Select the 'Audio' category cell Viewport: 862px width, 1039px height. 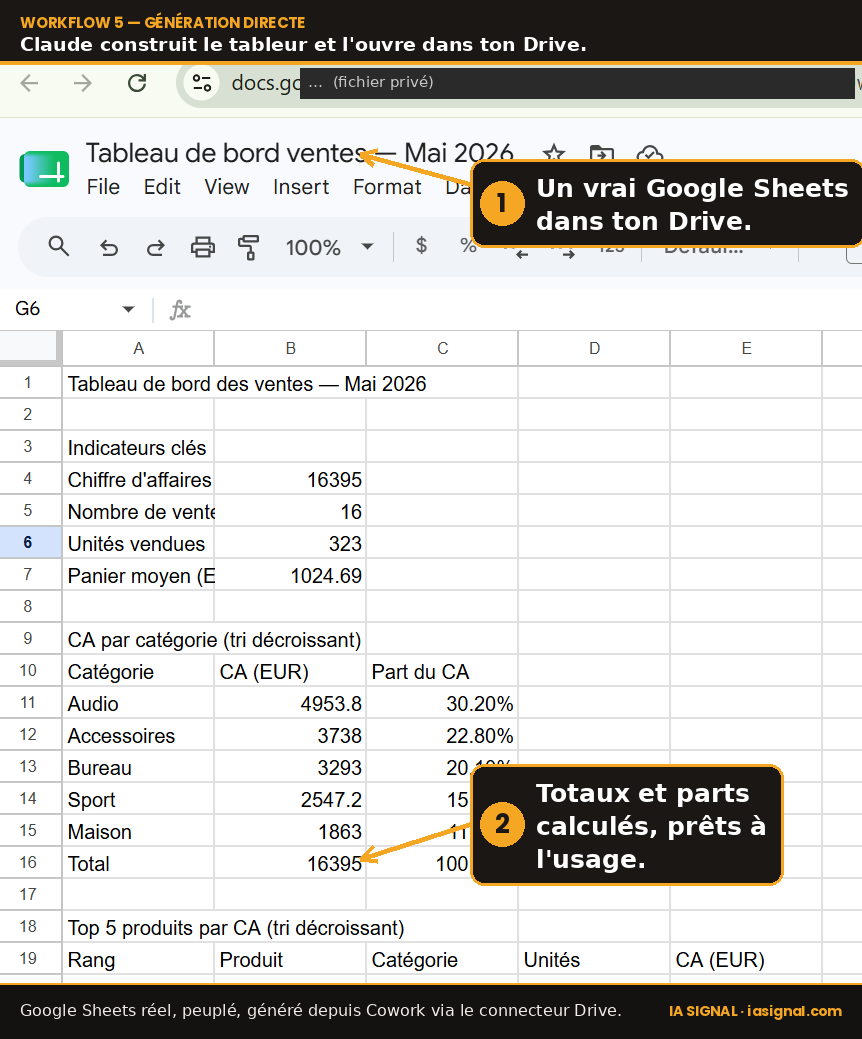point(138,704)
